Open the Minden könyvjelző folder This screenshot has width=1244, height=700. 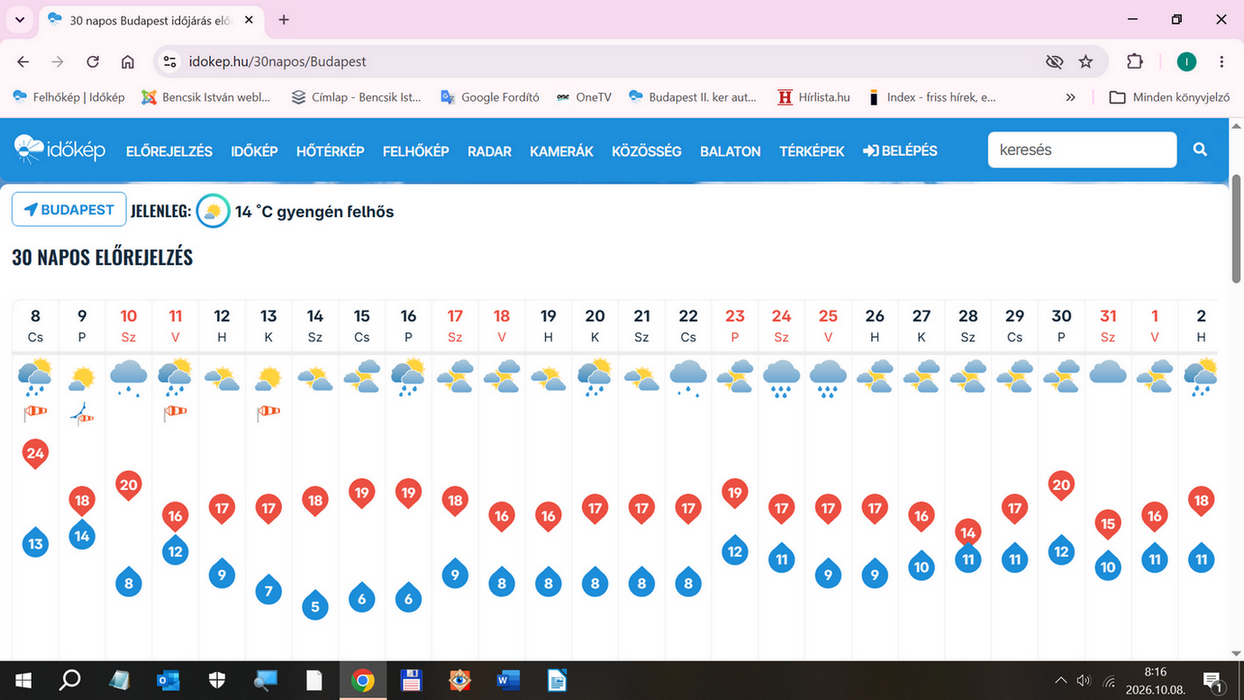pos(1169,97)
